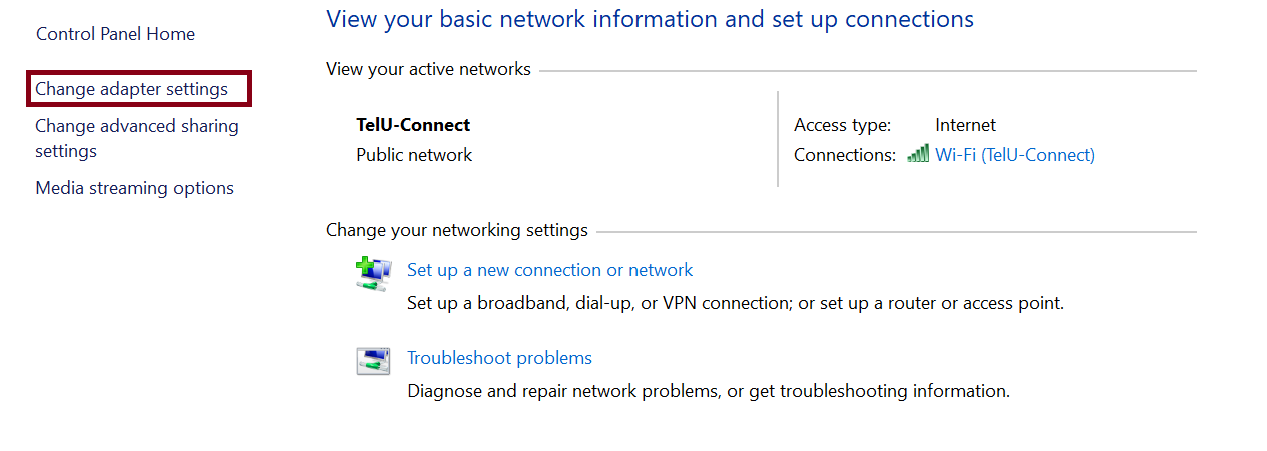
Task: Click the broadband, dial-up, or VPN description
Action: pos(735,302)
